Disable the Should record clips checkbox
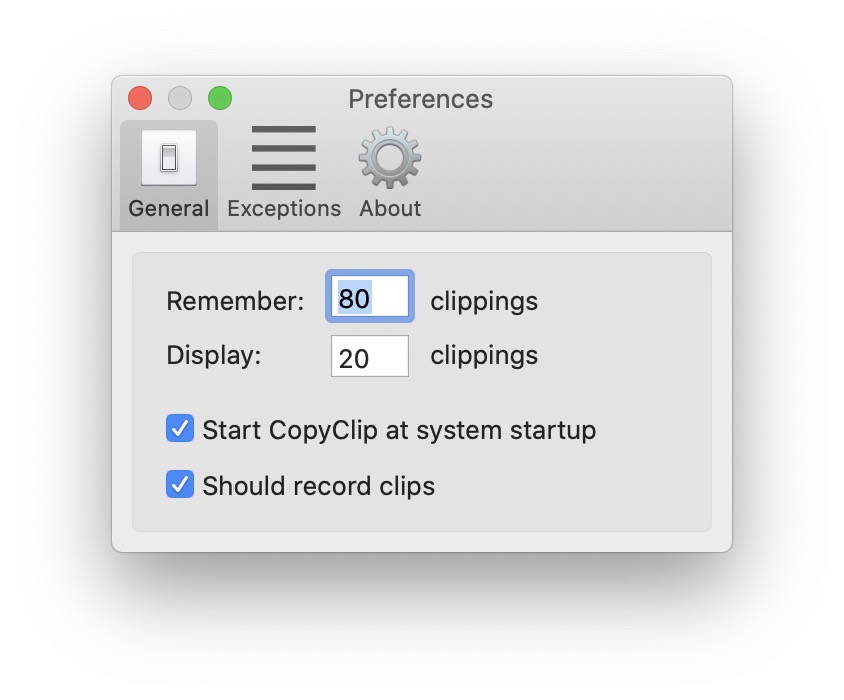The image size is (844, 700). click(x=180, y=485)
